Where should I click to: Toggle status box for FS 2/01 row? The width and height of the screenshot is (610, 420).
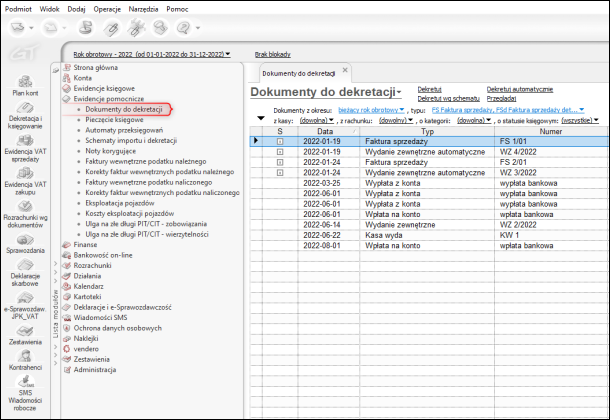pos(280,162)
